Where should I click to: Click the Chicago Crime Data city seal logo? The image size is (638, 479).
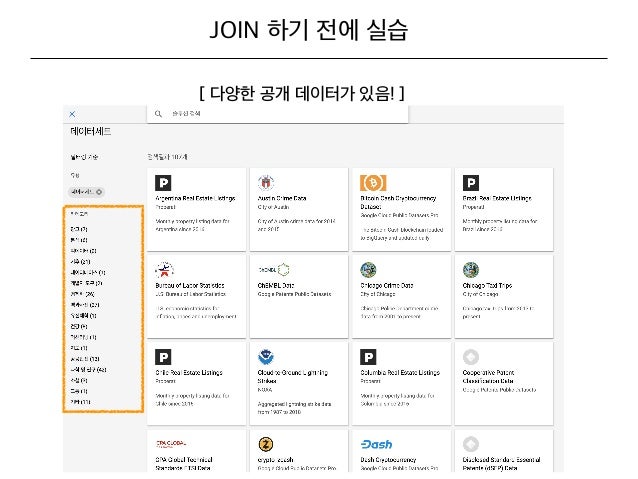point(368,270)
